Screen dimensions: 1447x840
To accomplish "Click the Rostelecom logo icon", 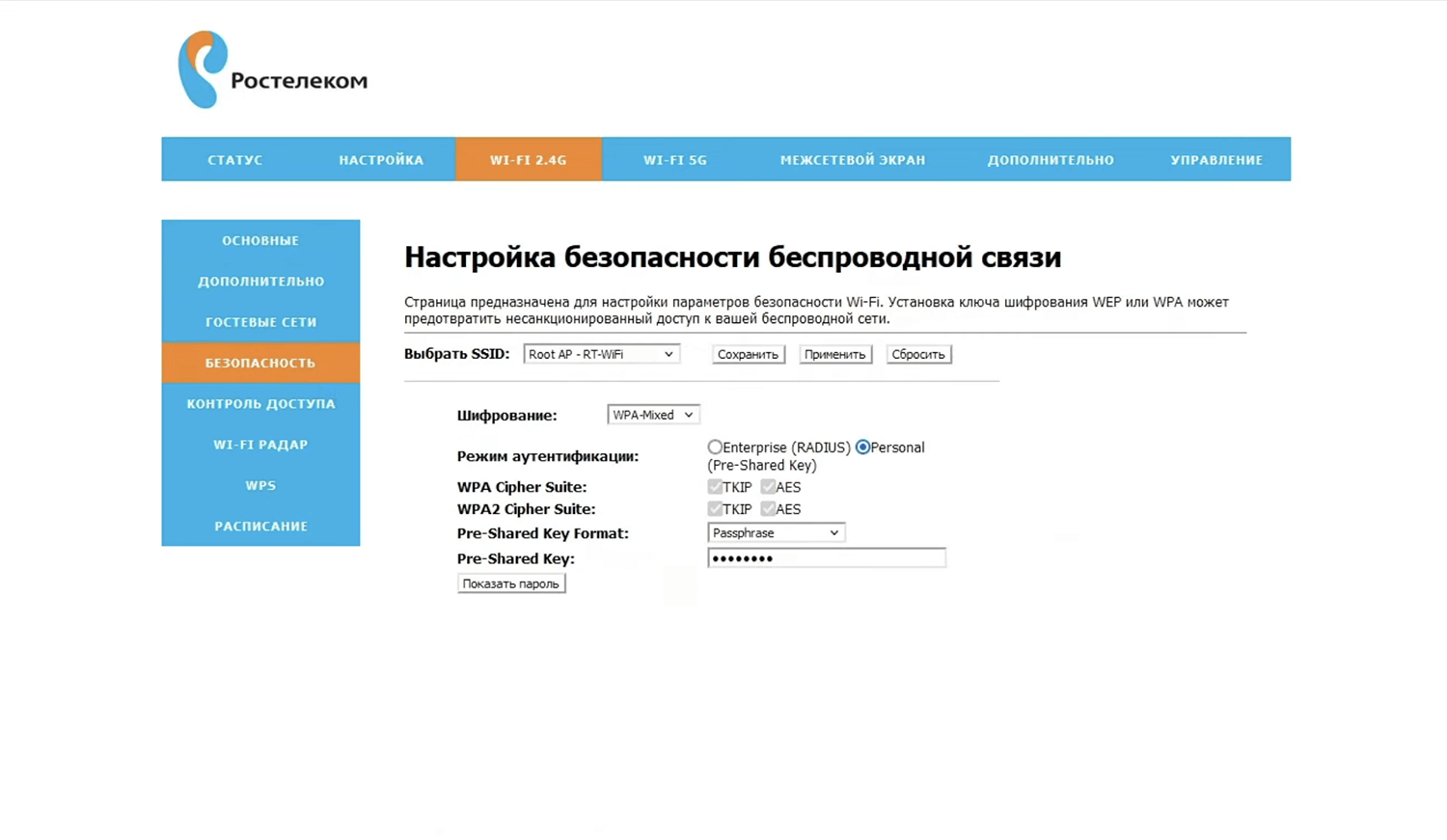I will tap(203, 69).
